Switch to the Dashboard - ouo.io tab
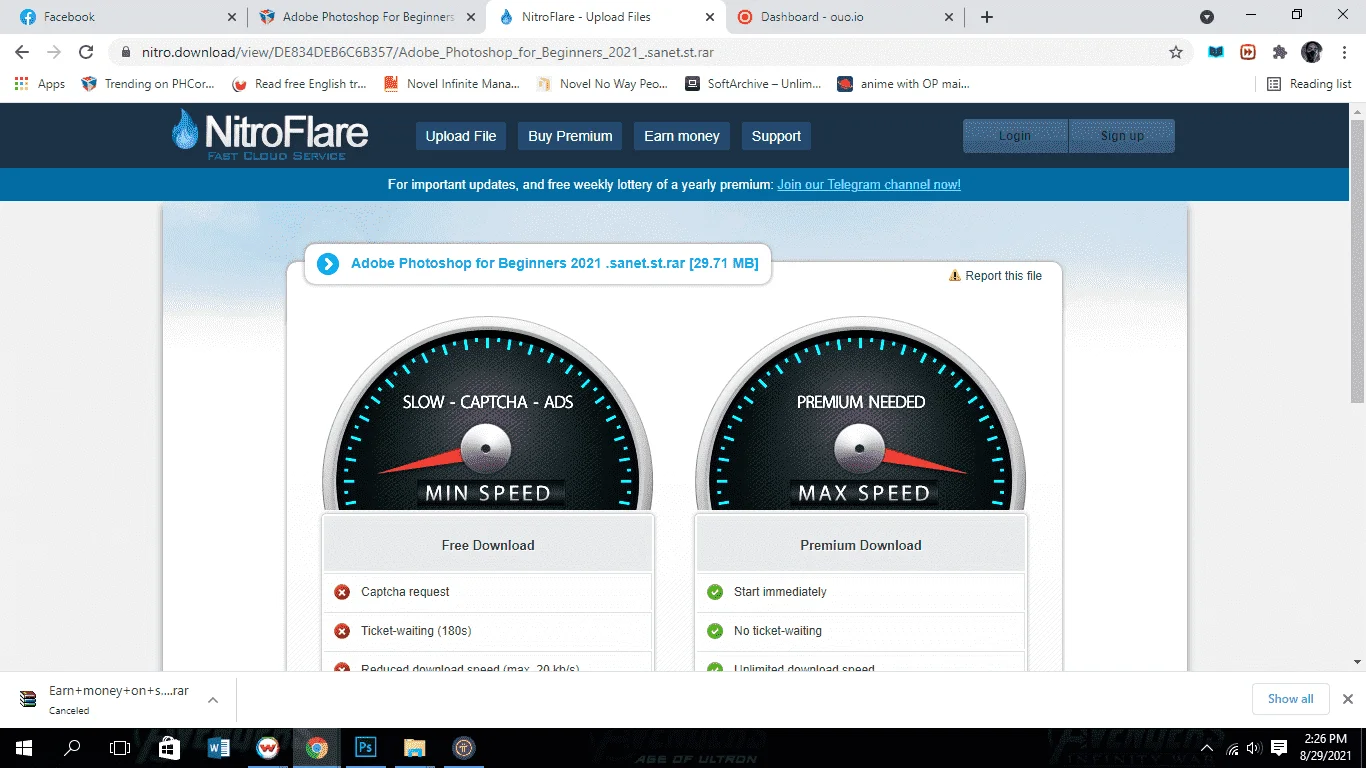The height and width of the screenshot is (768, 1366). coord(845,17)
